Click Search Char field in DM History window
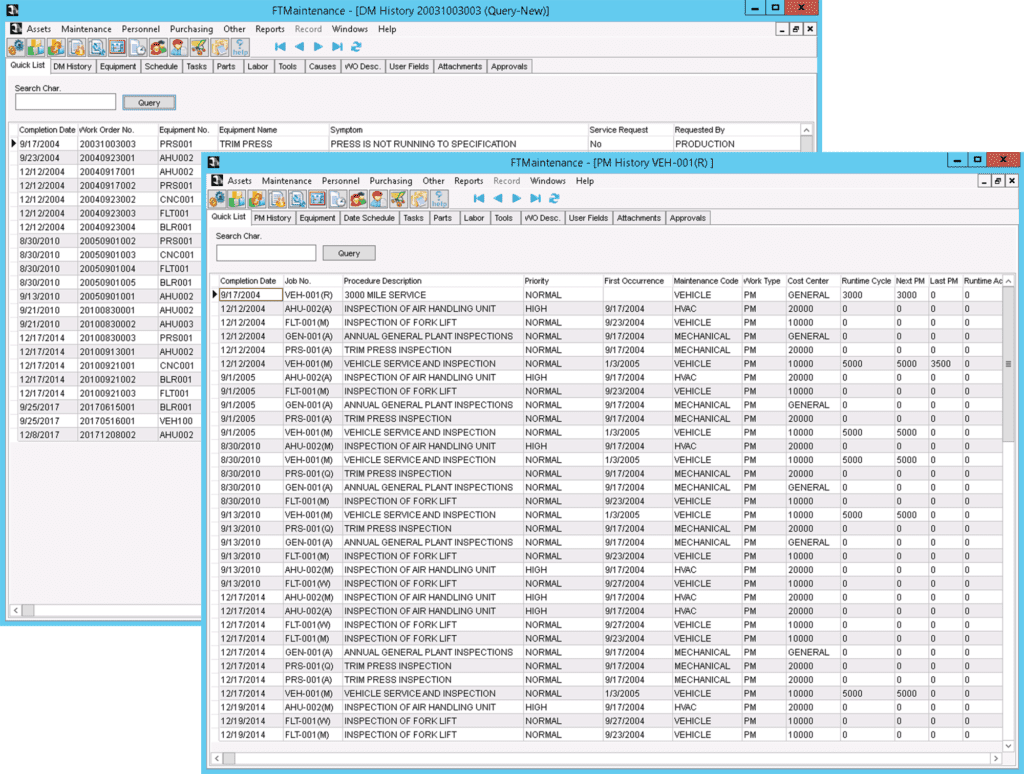The width and height of the screenshot is (1024, 774). point(65,102)
